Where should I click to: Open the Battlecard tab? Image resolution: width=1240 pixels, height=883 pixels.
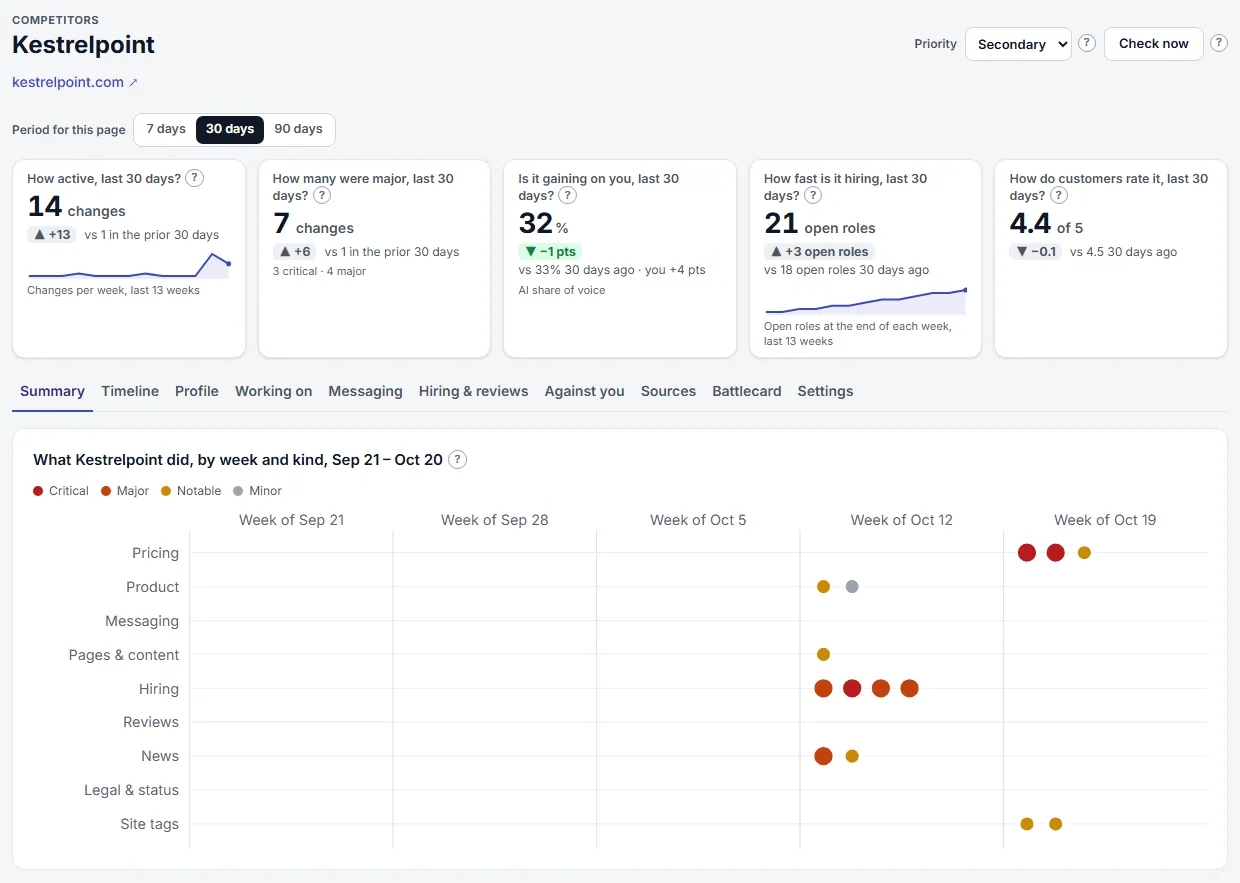747,391
